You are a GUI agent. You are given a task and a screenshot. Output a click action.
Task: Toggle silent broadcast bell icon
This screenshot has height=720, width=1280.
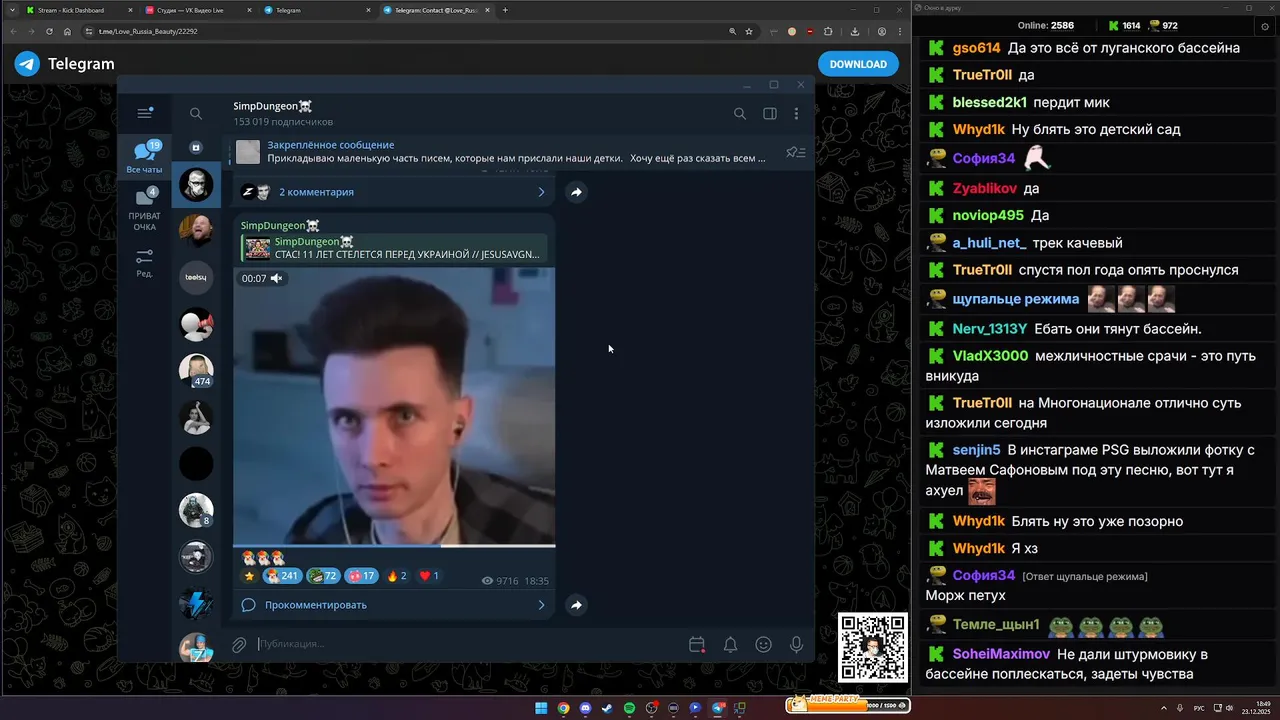[730, 645]
